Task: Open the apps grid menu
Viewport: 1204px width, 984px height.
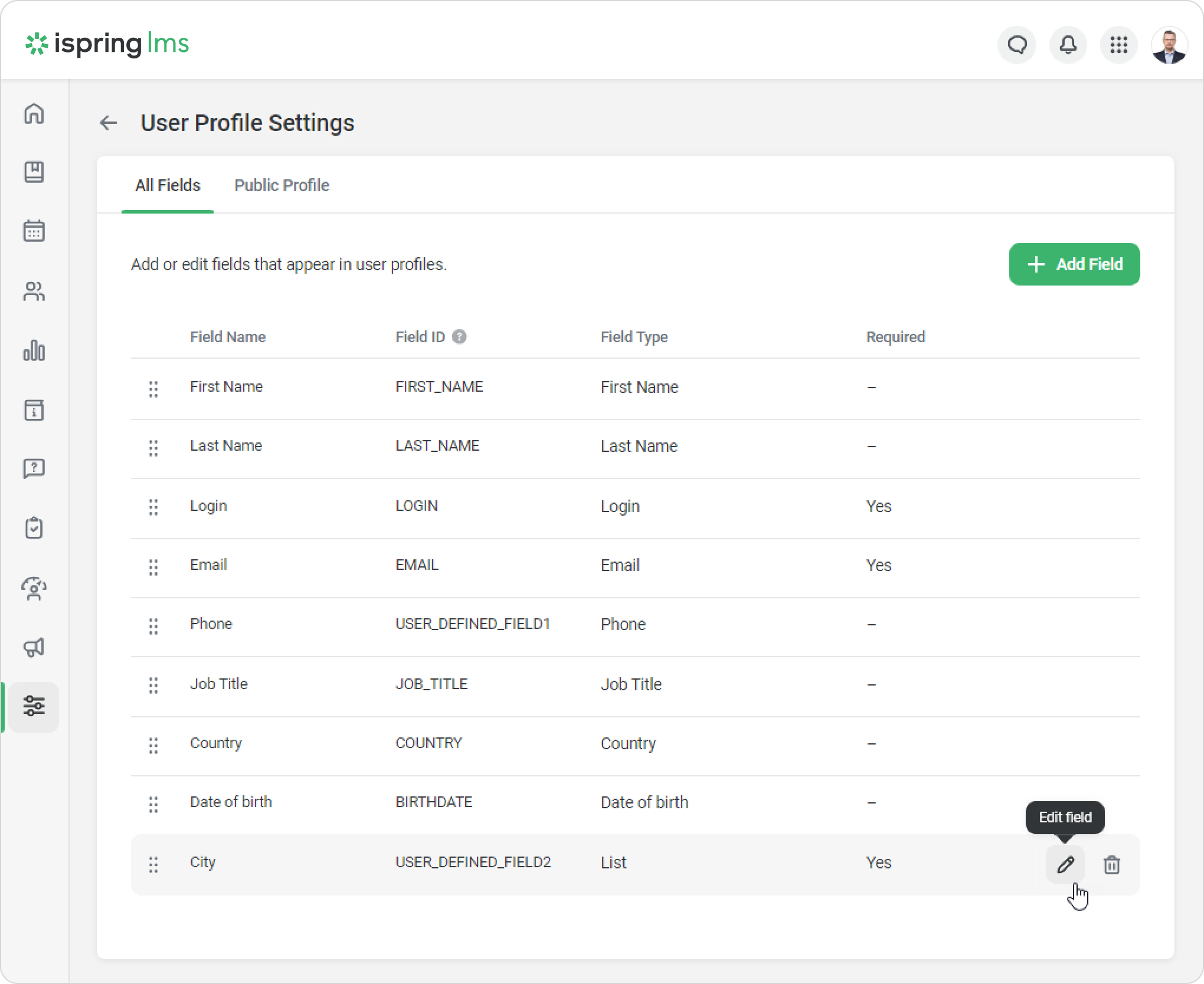Action: tap(1118, 45)
